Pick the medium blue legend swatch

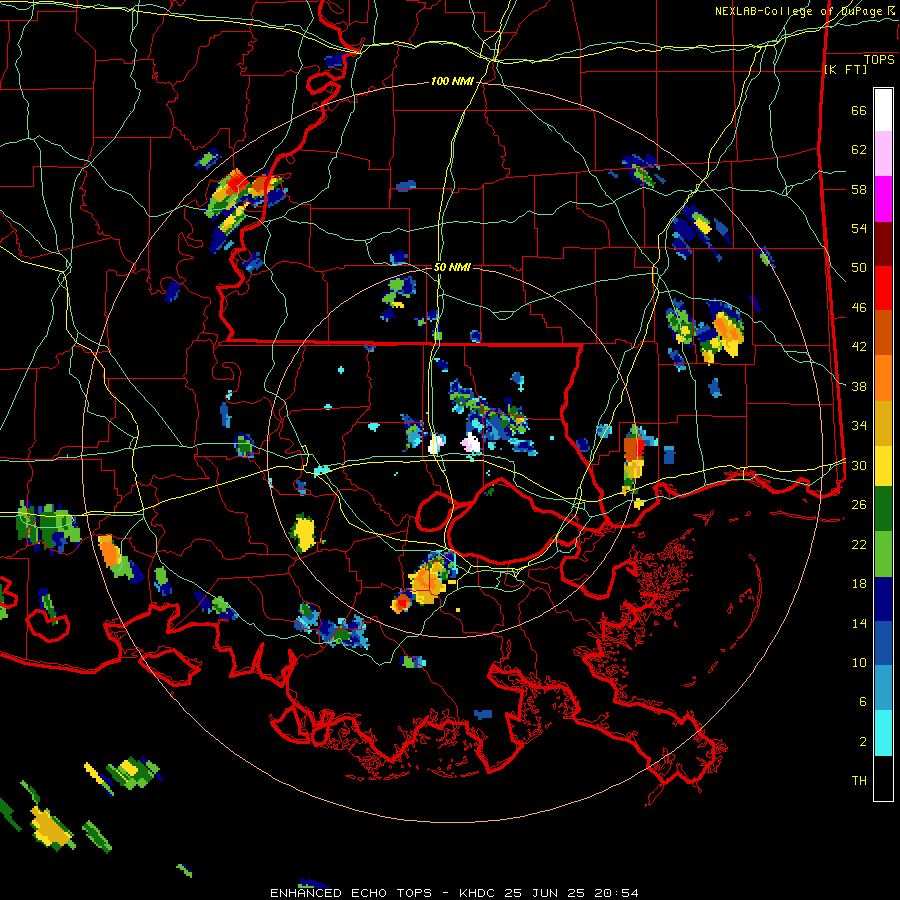click(x=883, y=643)
